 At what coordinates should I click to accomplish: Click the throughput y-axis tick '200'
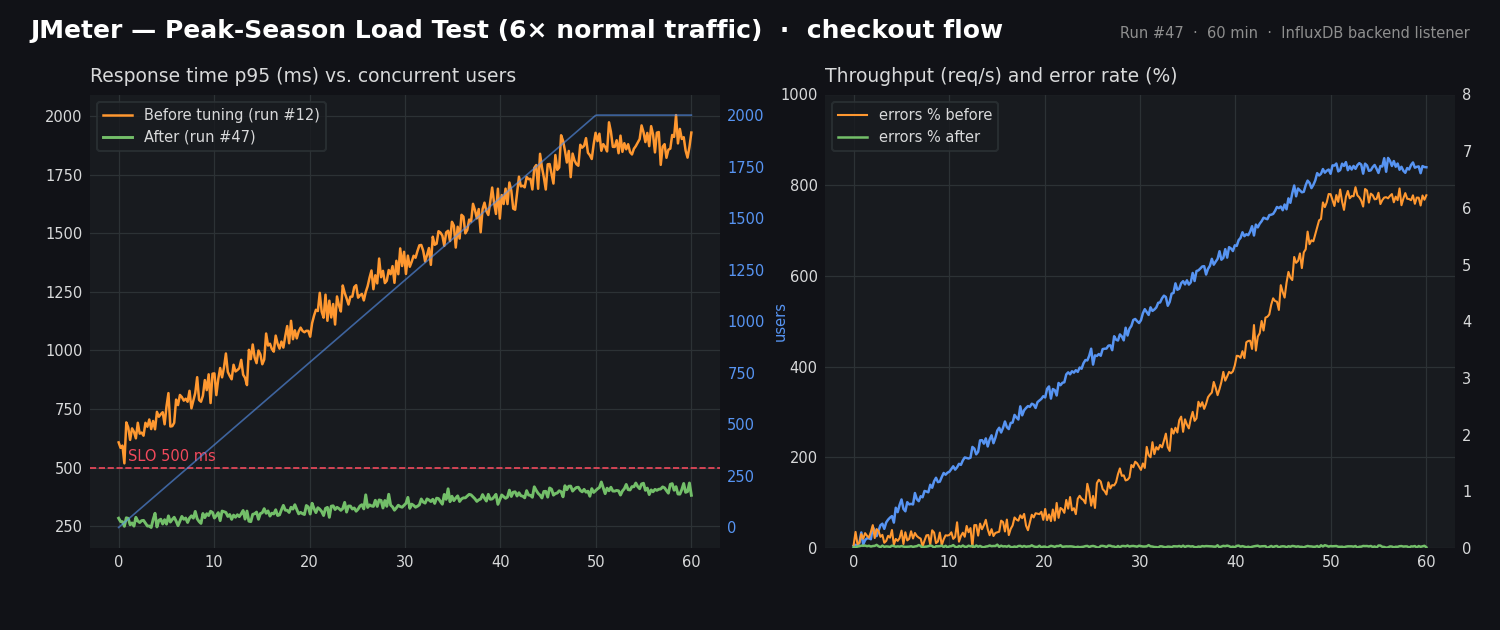[x=804, y=457]
